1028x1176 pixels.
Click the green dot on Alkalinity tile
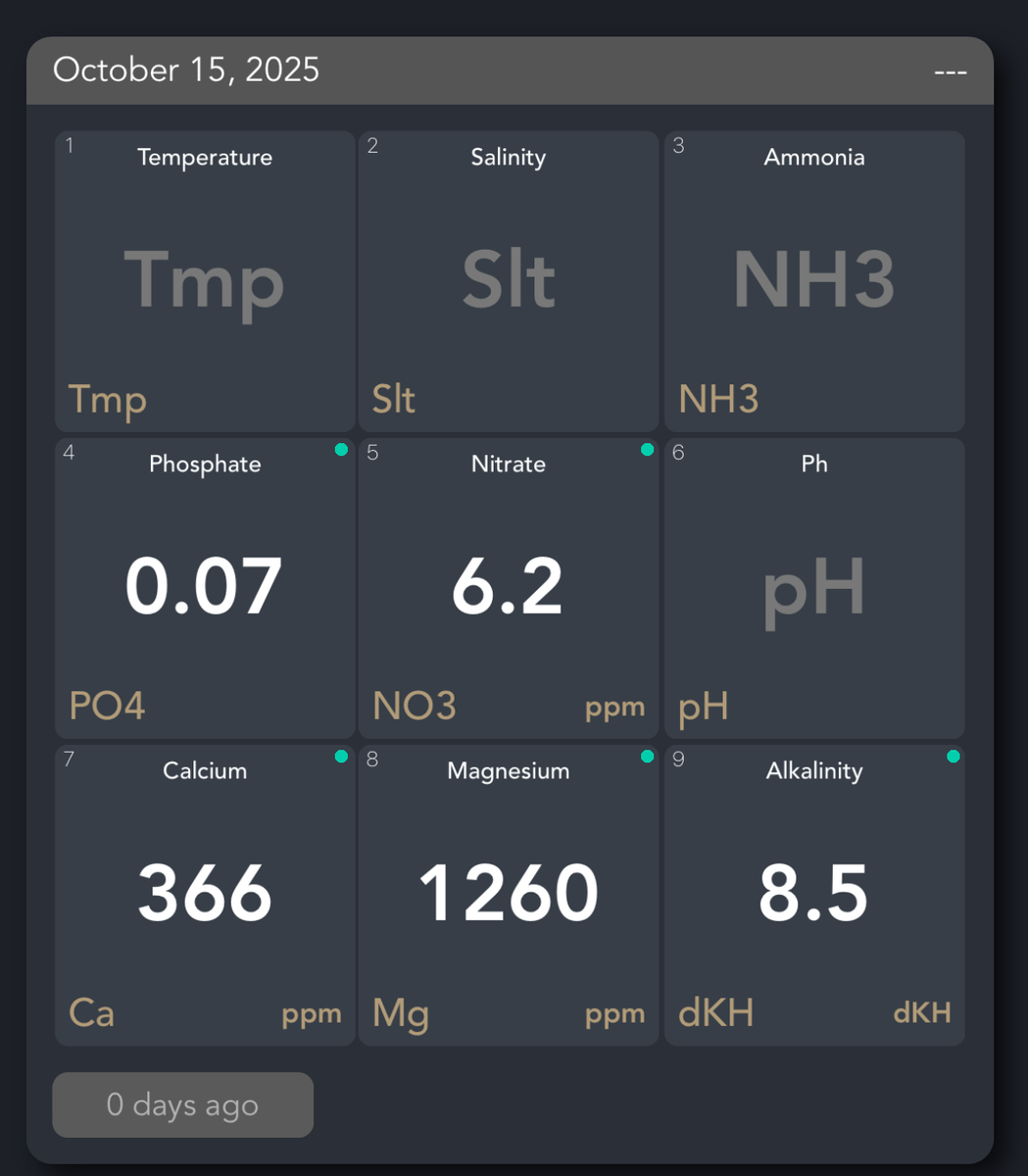pyautogui.click(x=953, y=757)
